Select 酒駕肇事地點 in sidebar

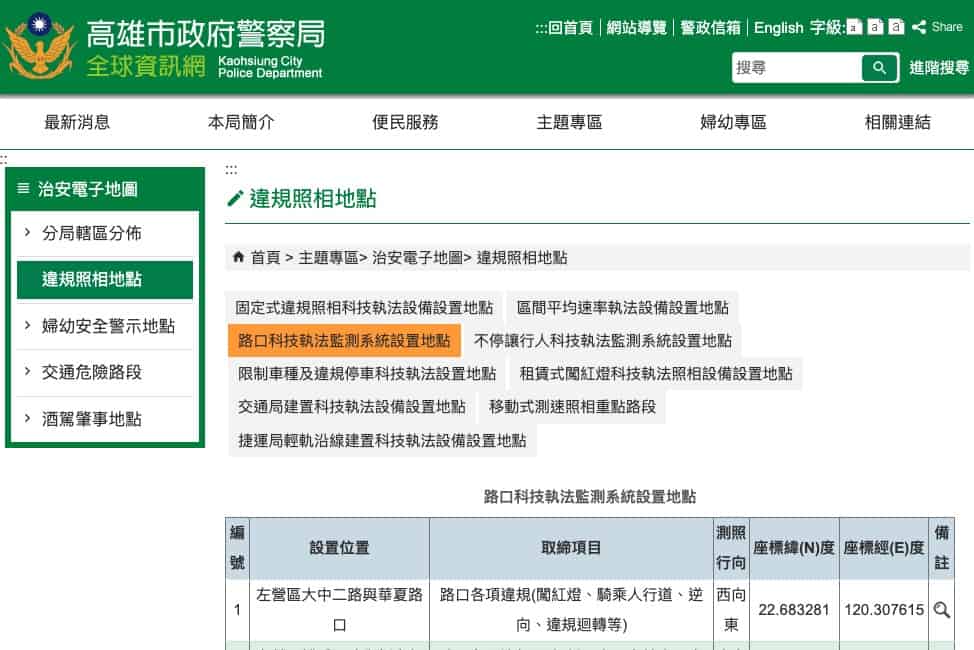coord(92,419)
